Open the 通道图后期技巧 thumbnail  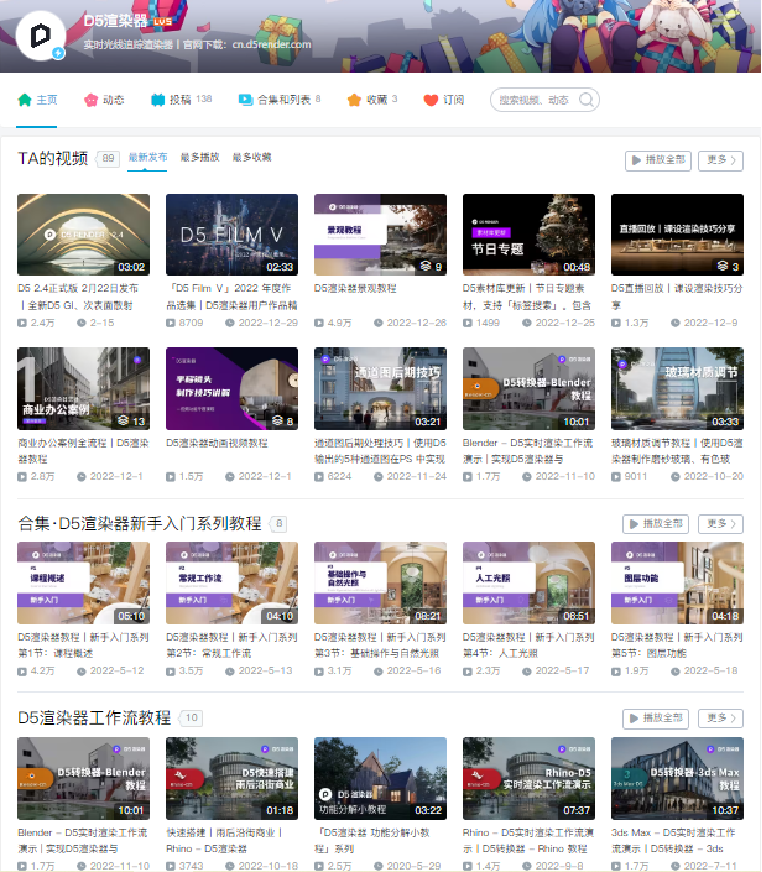pos(380,389)
